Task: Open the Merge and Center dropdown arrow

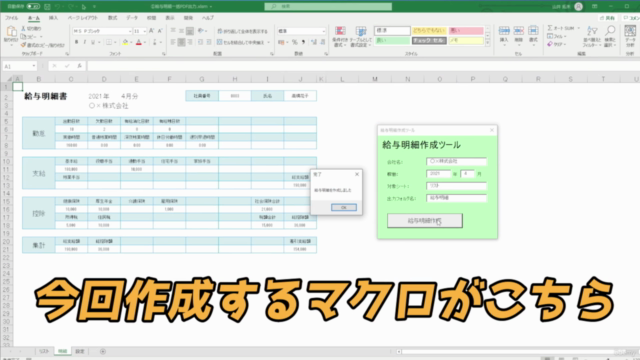Action: click(269, 42)
